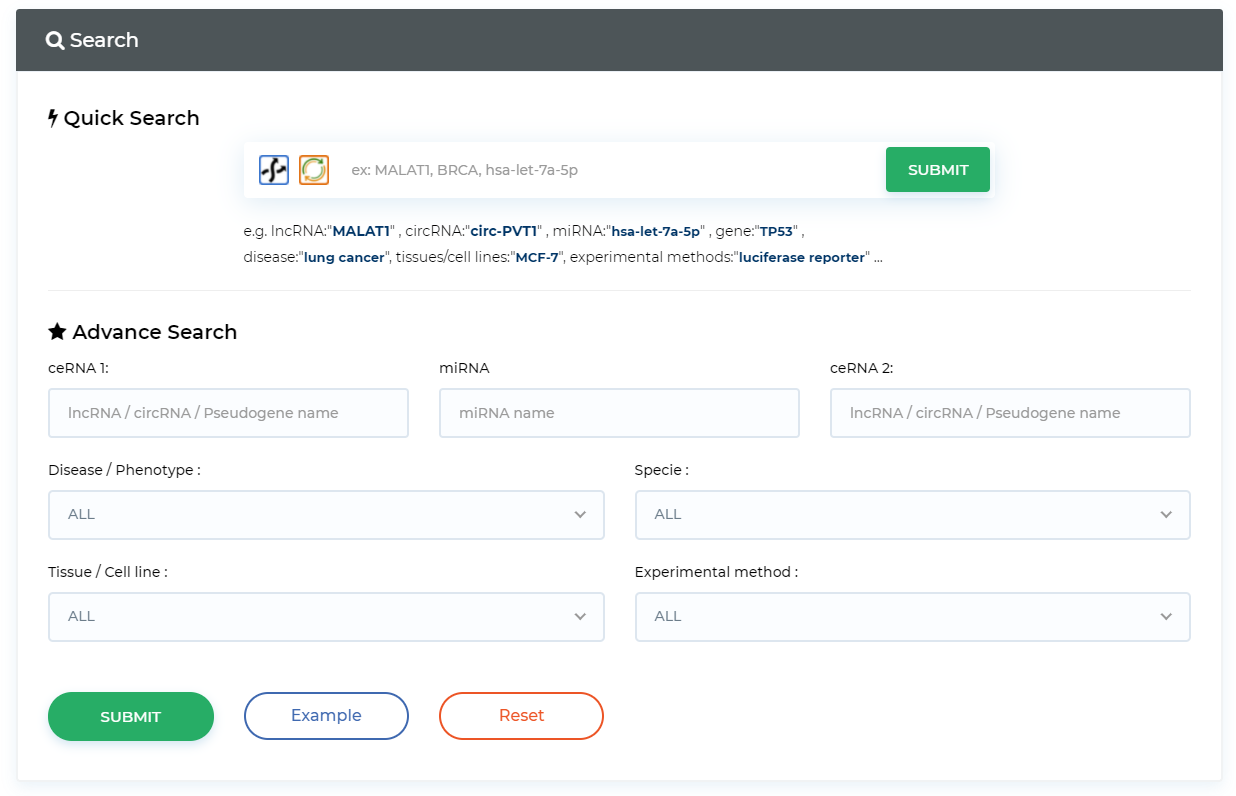The width and height of the screenshot is (1236, 796).
Task: Open the Tissue / Cell line dropdown
Action: (326, 617)
